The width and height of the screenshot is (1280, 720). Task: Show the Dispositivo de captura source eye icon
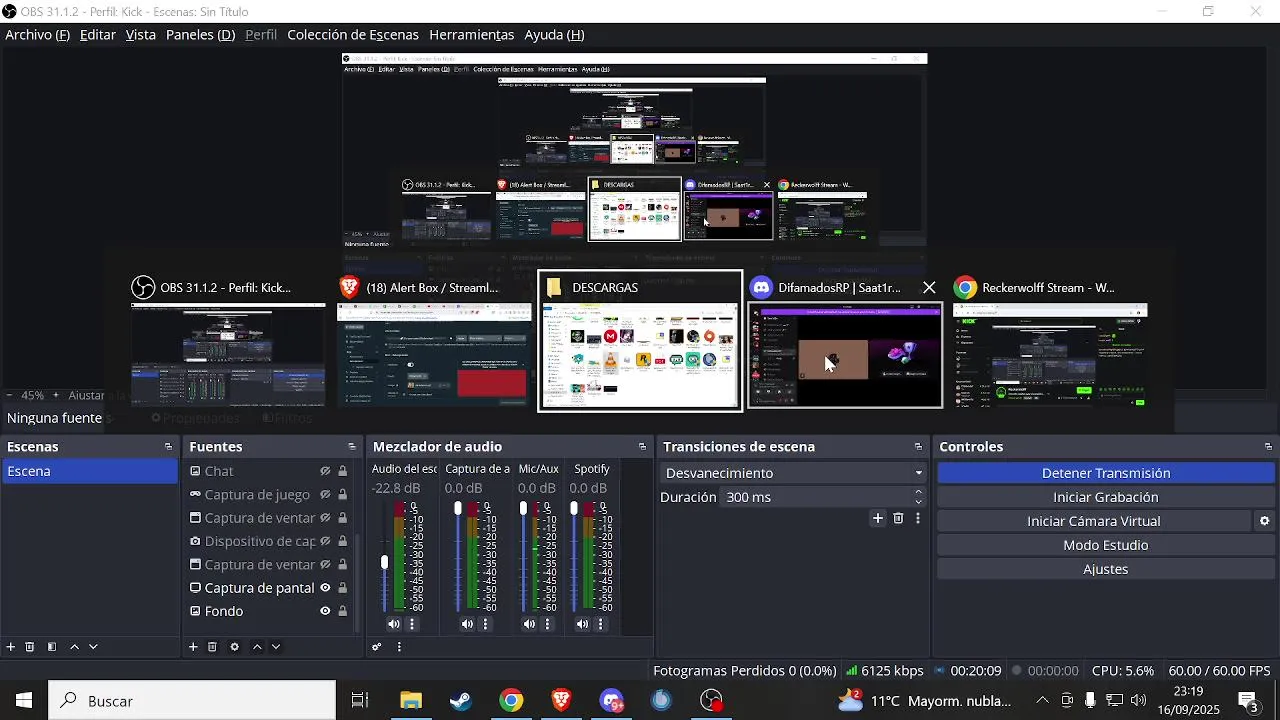click(325, 541)
